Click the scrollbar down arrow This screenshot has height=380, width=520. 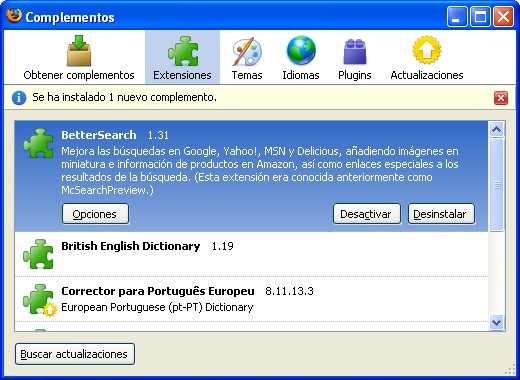[x=497, y=323]
